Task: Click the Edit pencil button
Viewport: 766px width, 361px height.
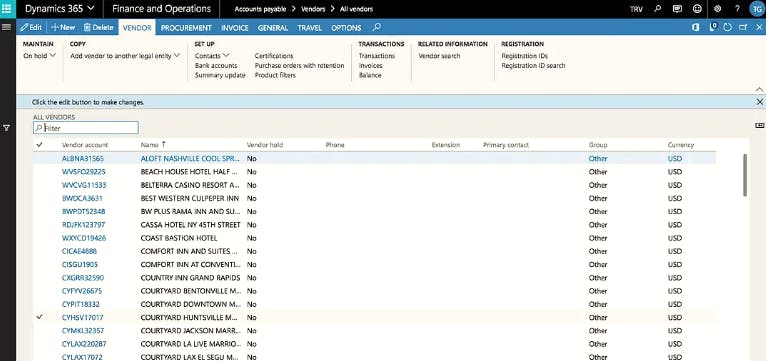Action: click(x=31, y=27)
